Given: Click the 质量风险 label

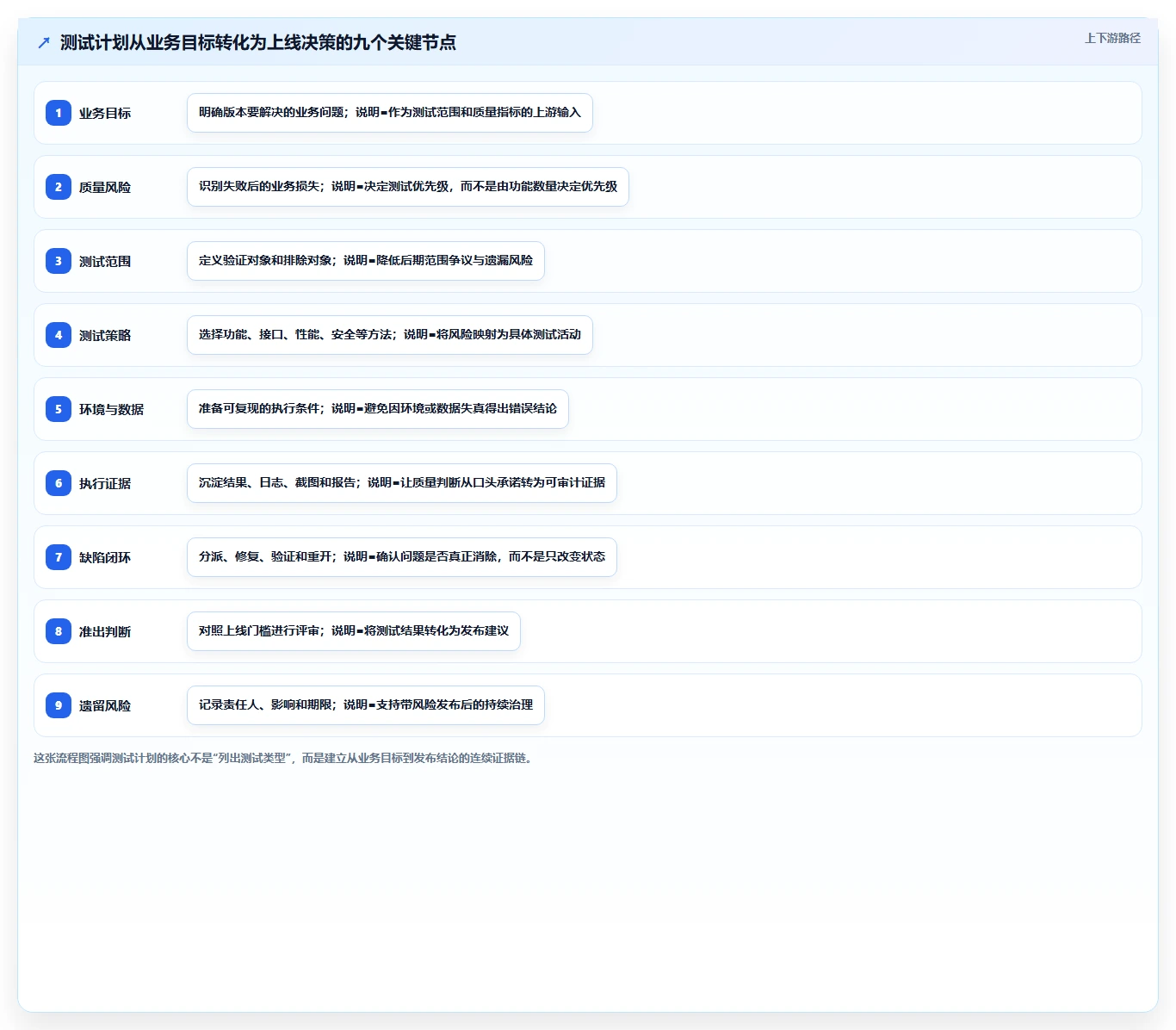Looking at the screenshot, I should pyautogui.click(x=105, y=187).
